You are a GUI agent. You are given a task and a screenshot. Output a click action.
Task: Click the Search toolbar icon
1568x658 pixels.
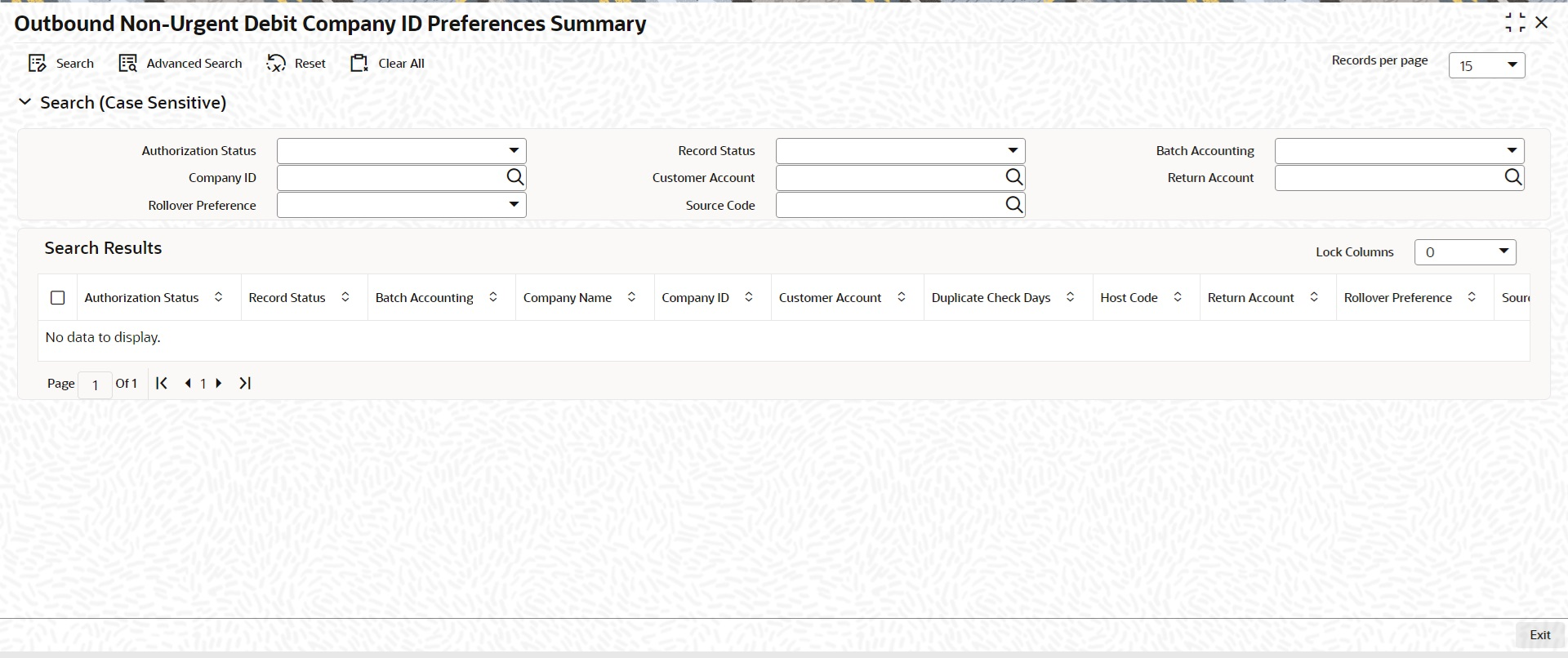click(x=38, y=64)
